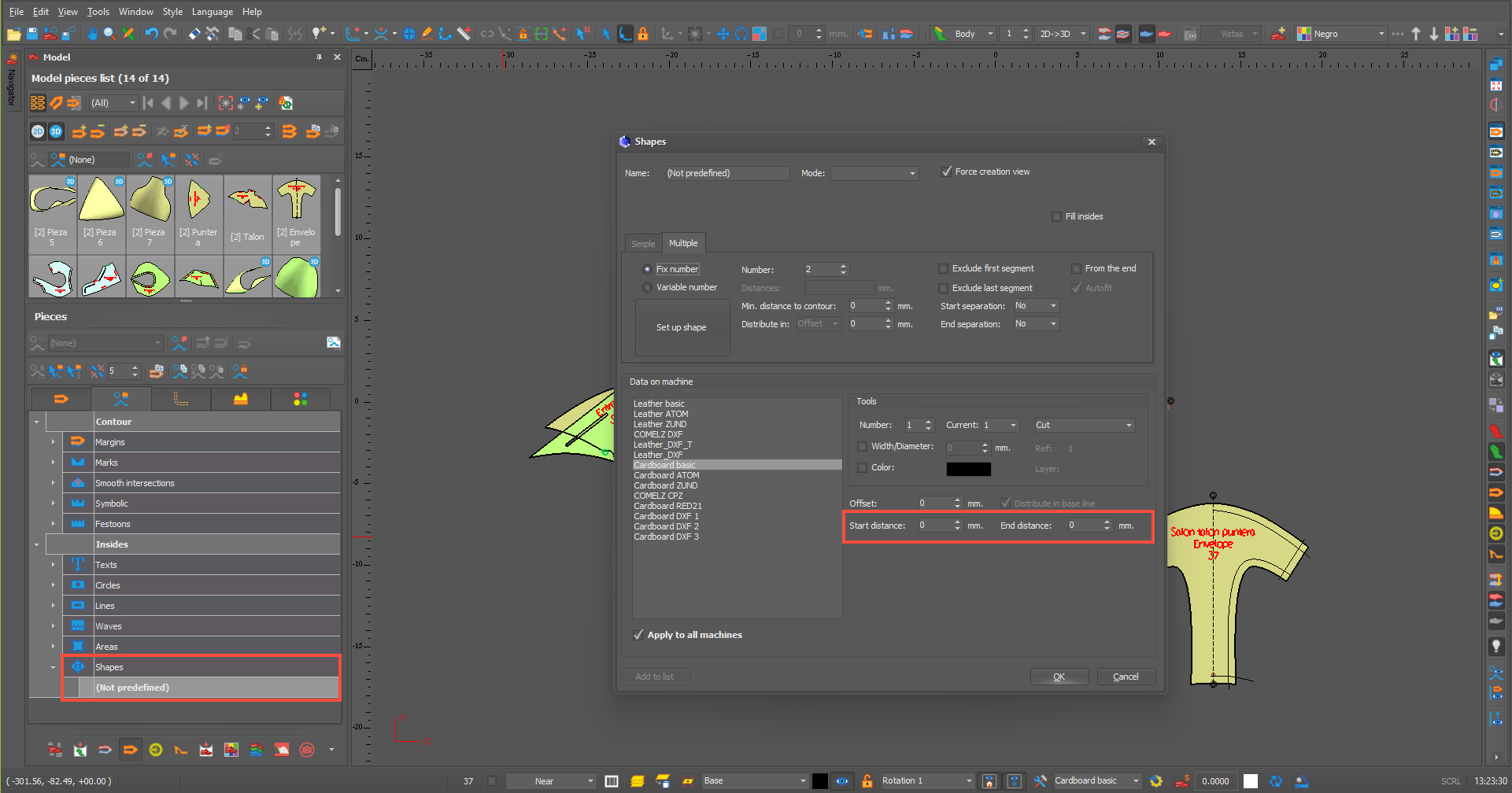The height and width of the screenshot is (793, 1512).
Task: Click the Undo arrow icon
Action: (151, 34)
